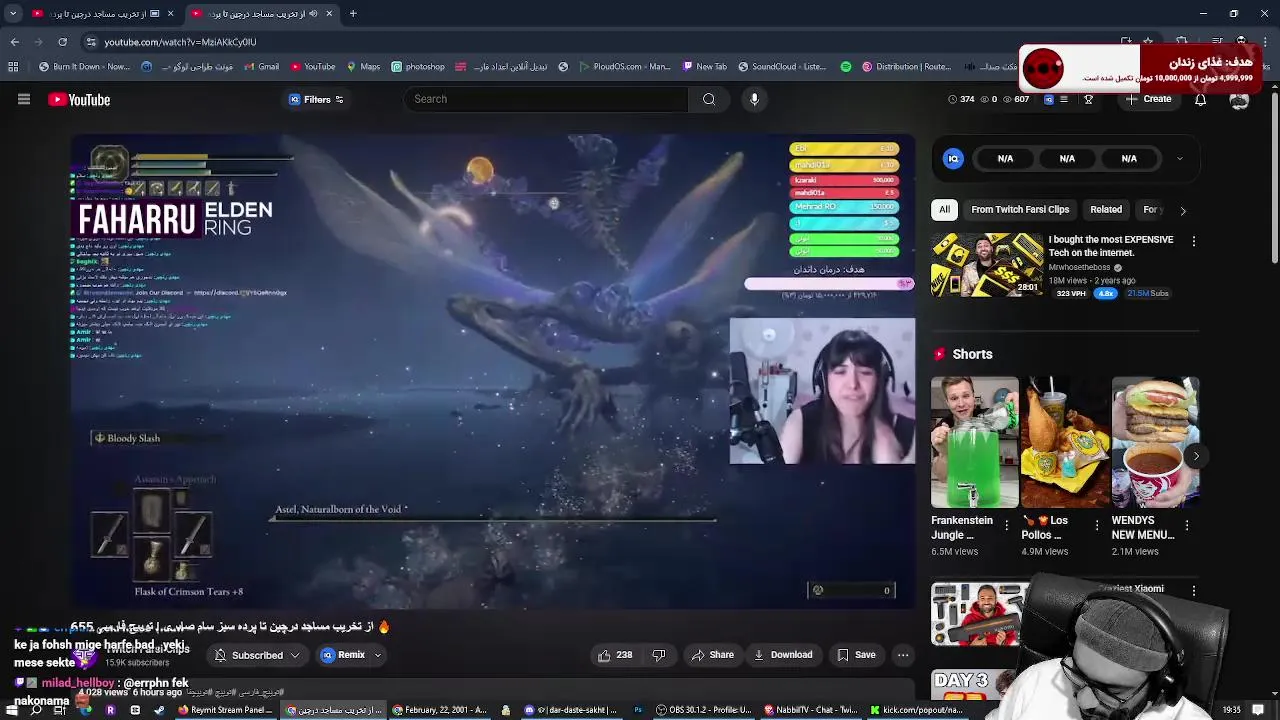Close the first browser tab
Screen dimensions: 1280x720
(x=170, y=13)
